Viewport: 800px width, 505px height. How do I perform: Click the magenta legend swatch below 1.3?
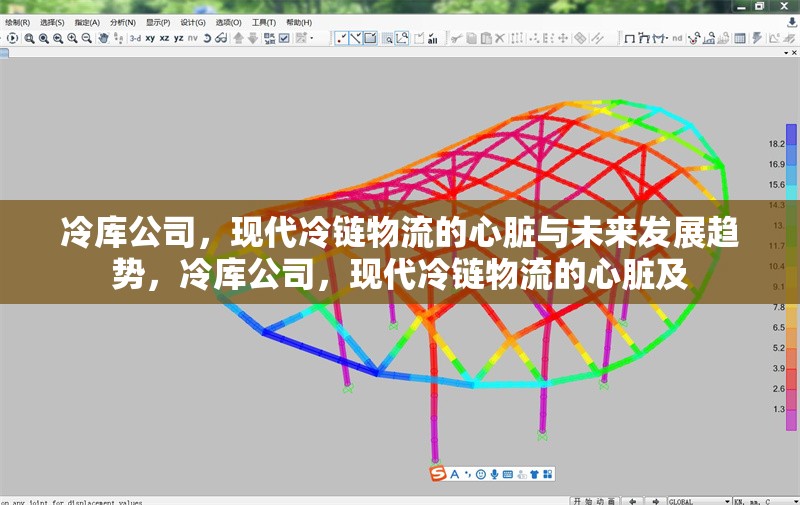click(x=791, y=420)
